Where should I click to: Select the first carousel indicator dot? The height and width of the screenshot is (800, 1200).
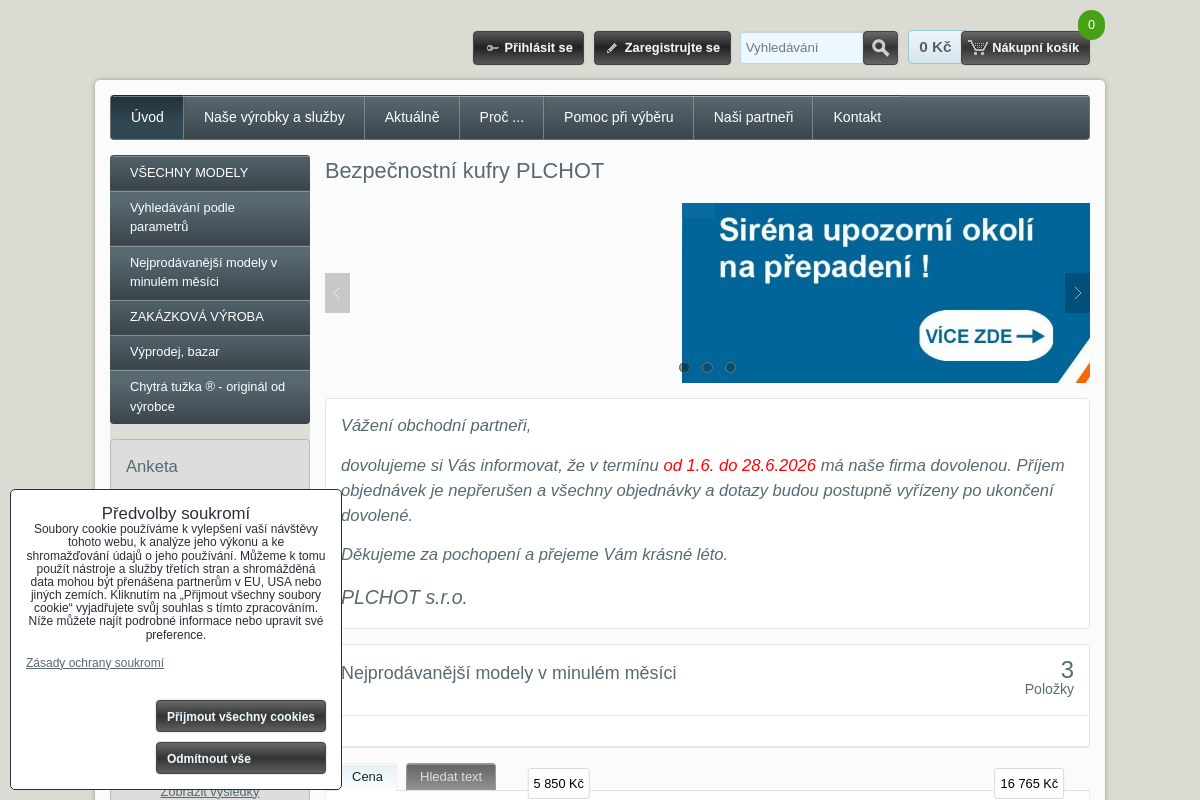pos(684,367)
